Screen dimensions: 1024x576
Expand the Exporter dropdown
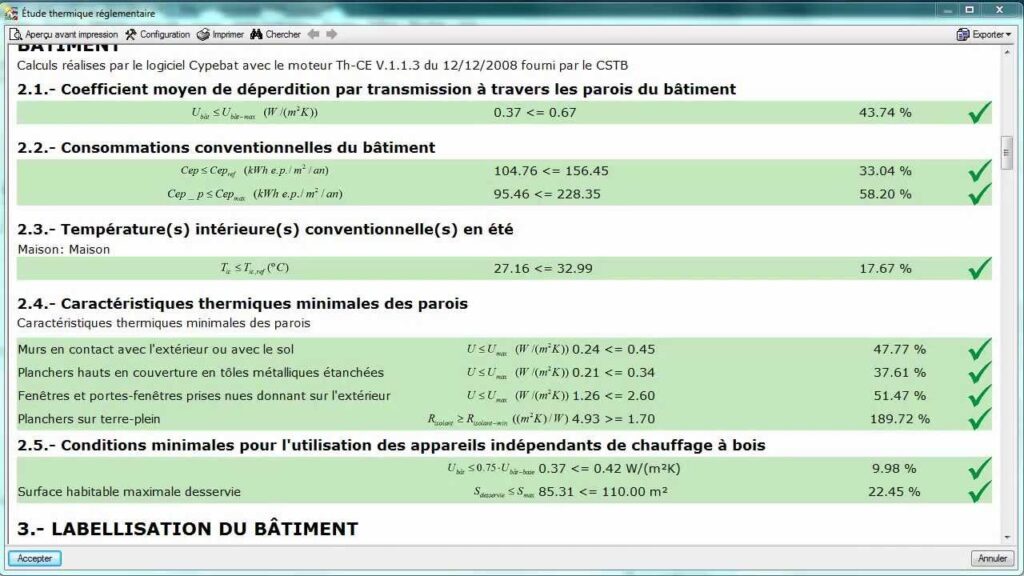click(x=984, y=34)
